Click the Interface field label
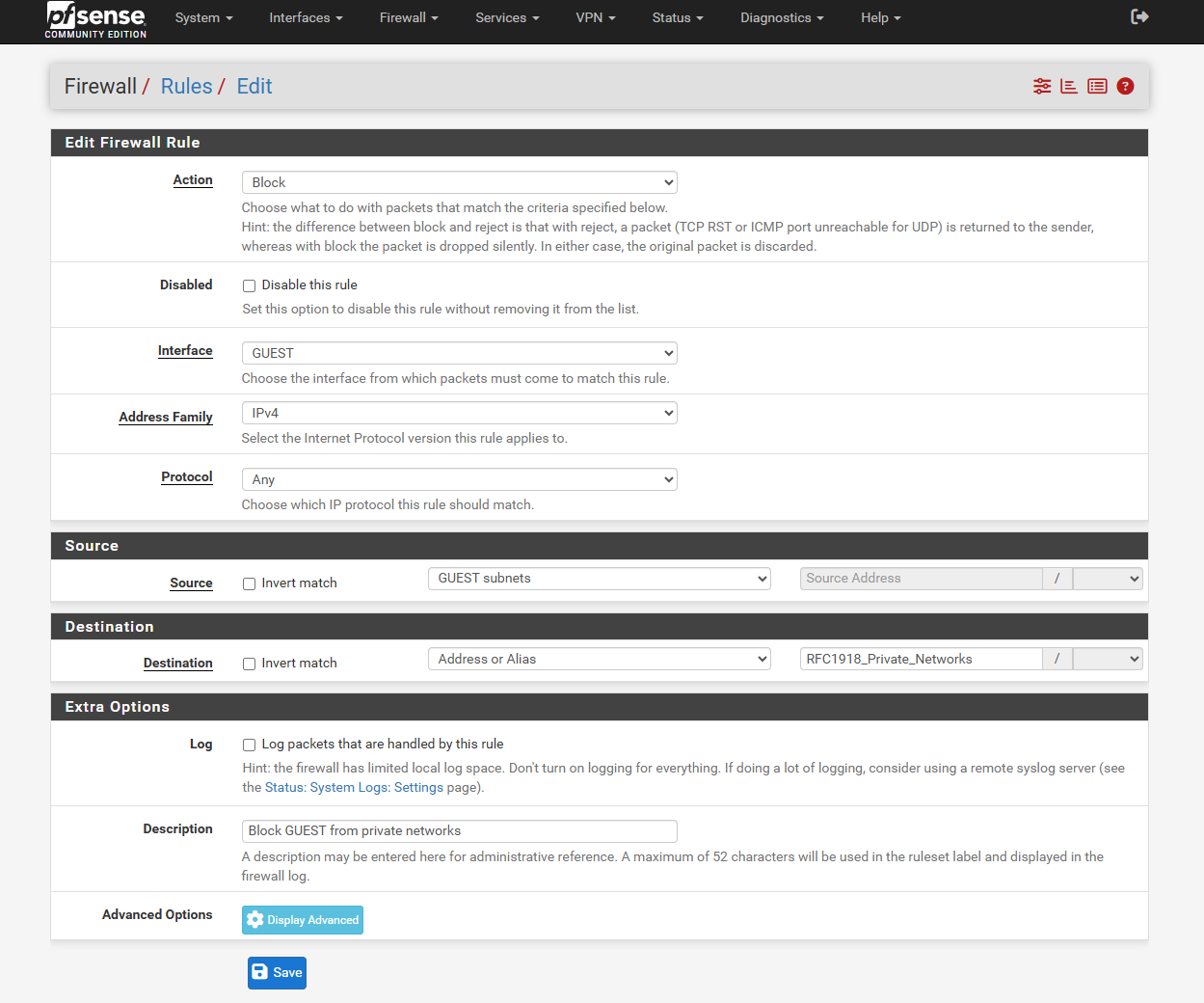Screen dimensions: 1204x1003 (x=185, y=351)
